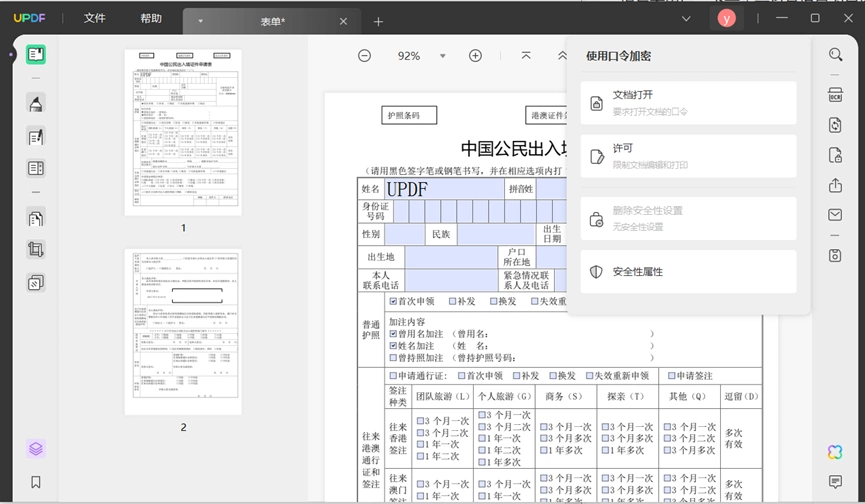Open the Crop pages tool

pyautogui.click(x=36, y=250)
